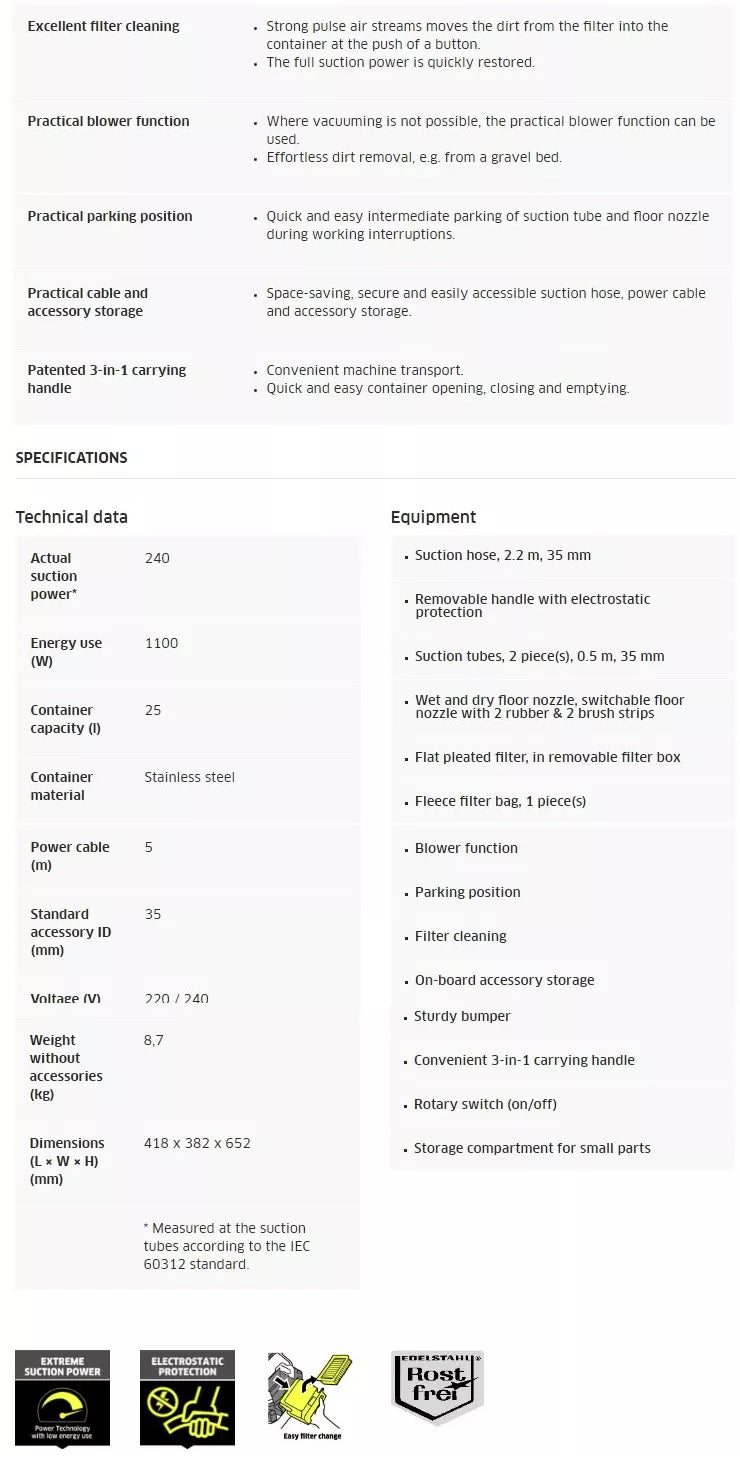Image resolution: width=740 pixels, height=1474 pixels.
Task: Click the Rotary switch (on/off) equipment item
Action: [485, 1104]
